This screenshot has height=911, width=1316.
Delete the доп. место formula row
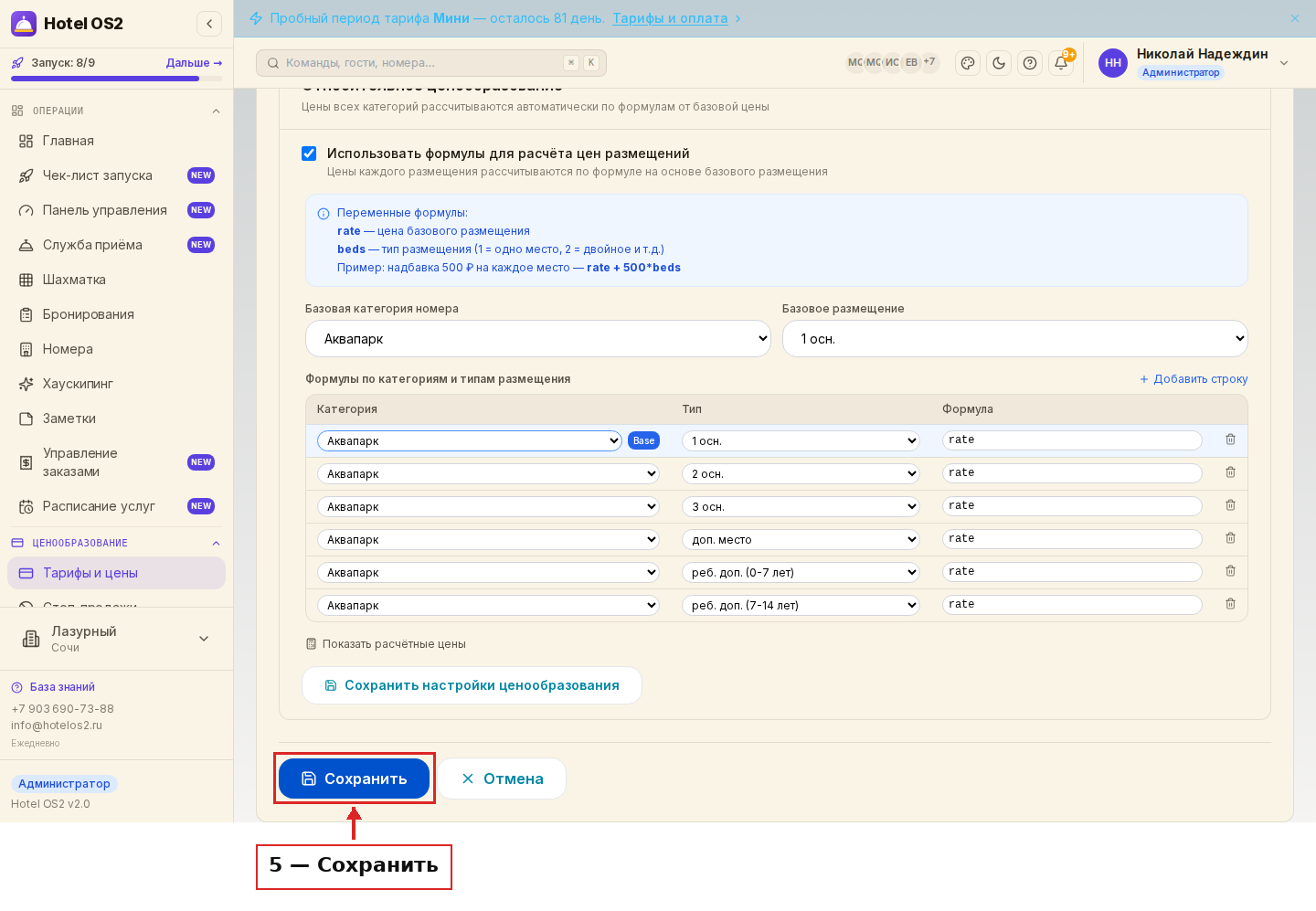[1230, 538]
